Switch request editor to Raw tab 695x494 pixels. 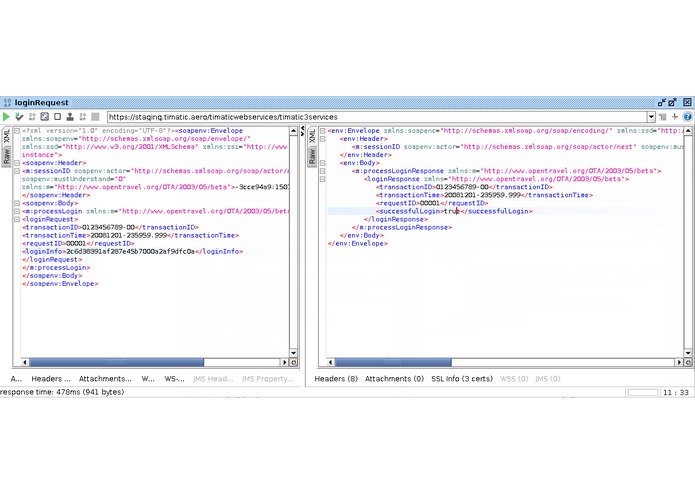tap(7, 156)
